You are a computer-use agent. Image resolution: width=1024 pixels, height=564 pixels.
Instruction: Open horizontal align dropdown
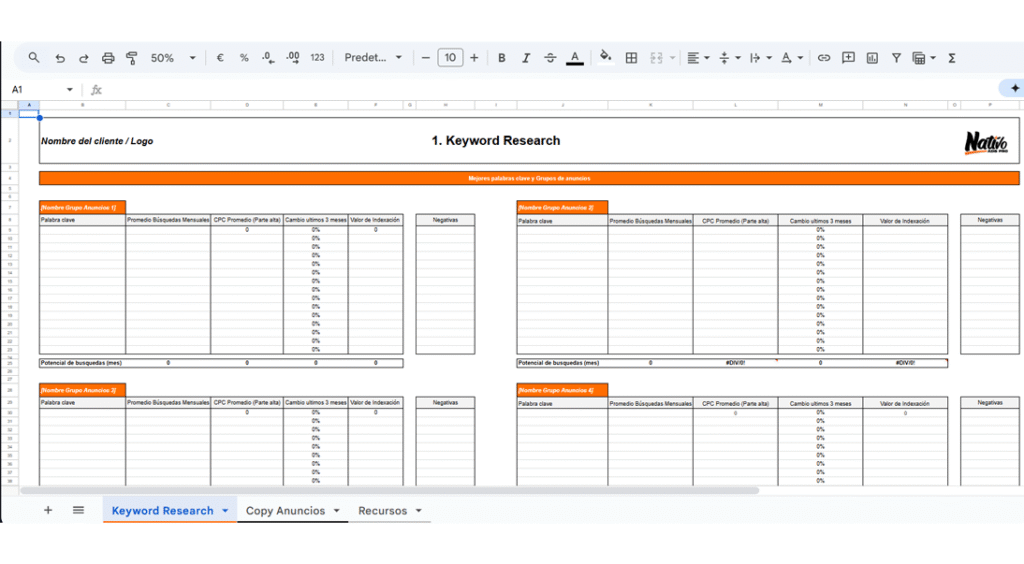tap(698, 58)
